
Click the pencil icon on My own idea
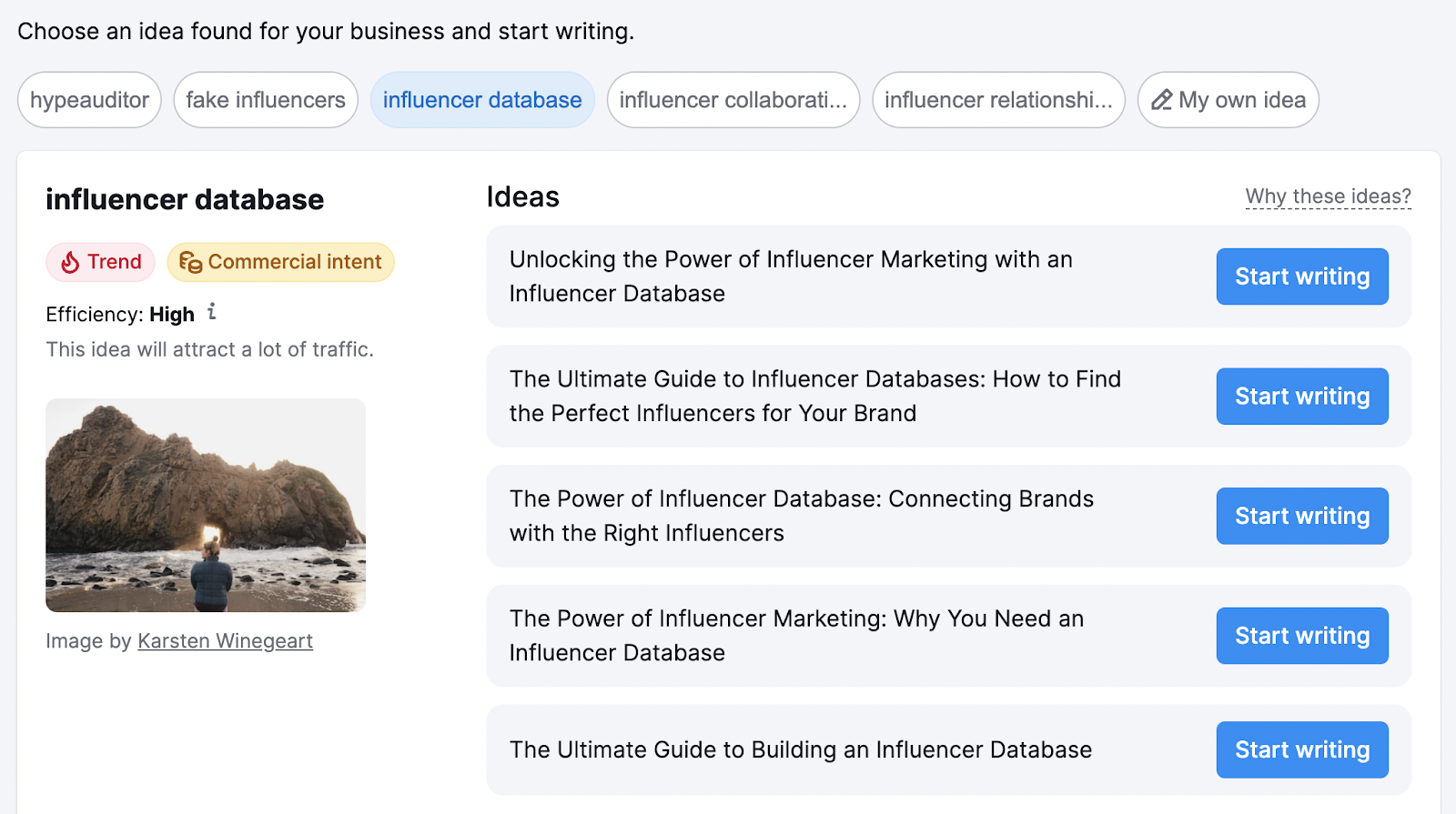[x=1162, y=100]
